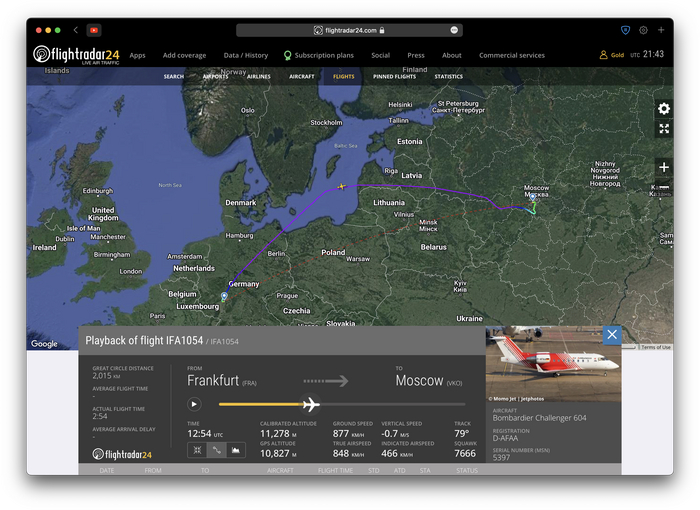Go back with browser back chevron
The width and height of the screenshot is (700, 510).
pyautogui.click(x=75, y=30)
